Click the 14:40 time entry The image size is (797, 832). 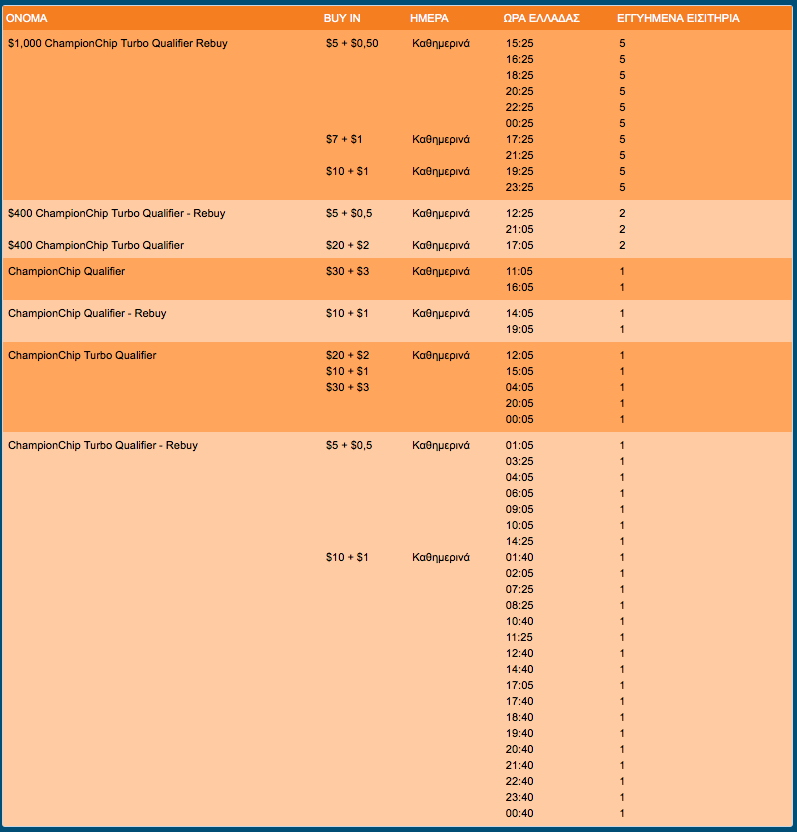click(x=519, y=669)
